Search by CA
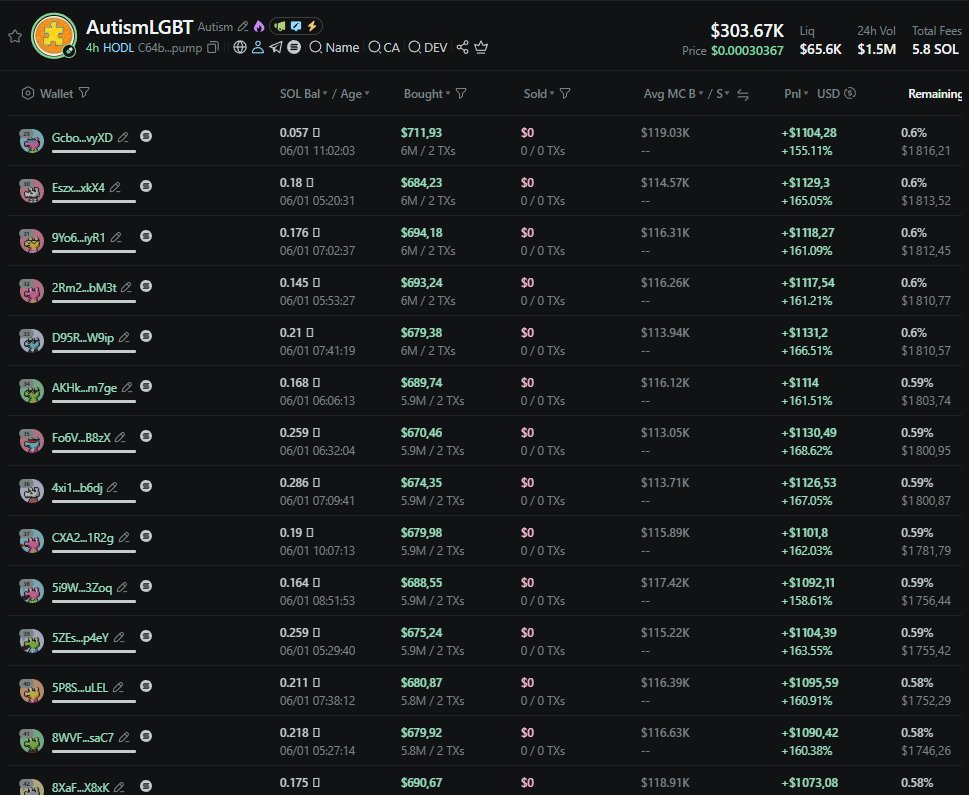 tap(384, 48)
